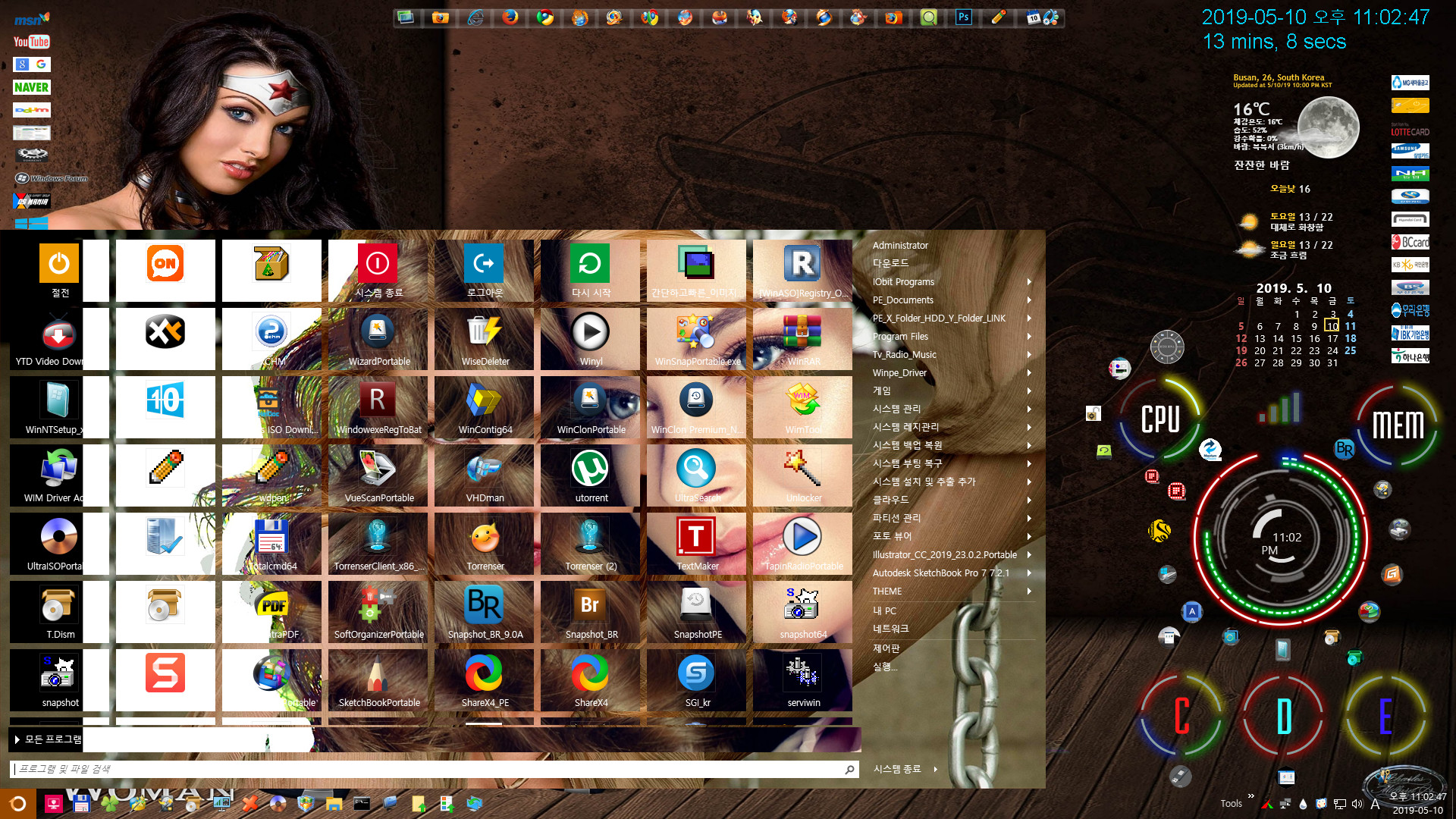Viewport: 1456px width, 819px height.
Task: Expand Tv_Radio_Music submenu
Action: click(x=952, y=354)
